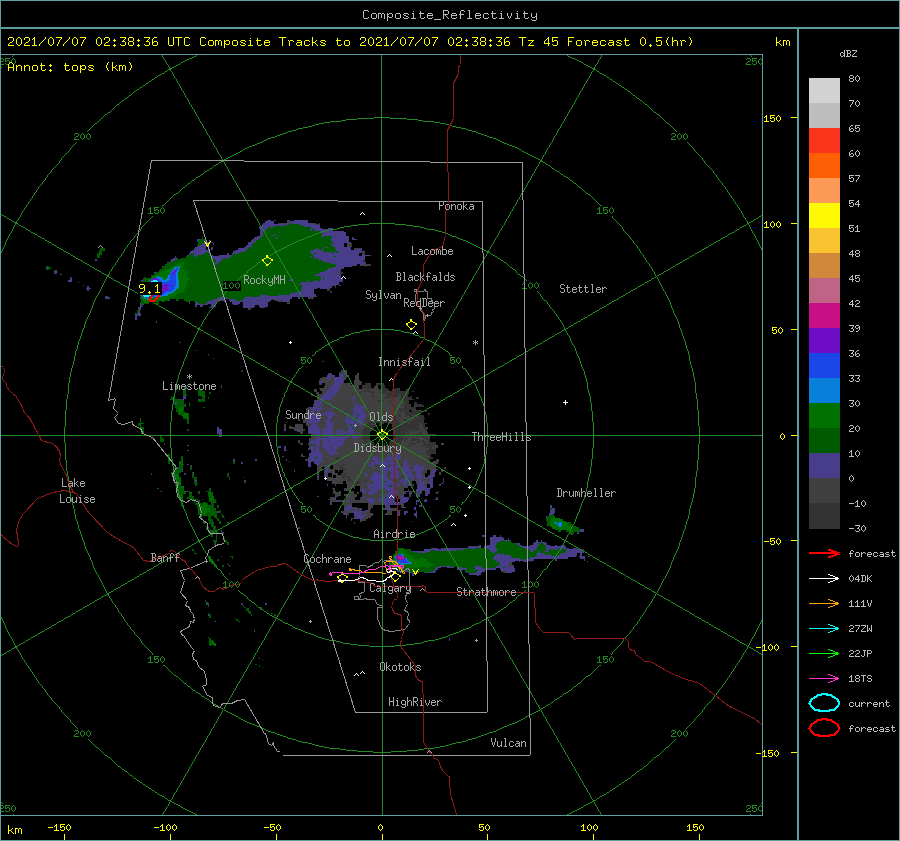Click the Forecast 0.5(hr) text
900x841 pixels.
[630, 42]
